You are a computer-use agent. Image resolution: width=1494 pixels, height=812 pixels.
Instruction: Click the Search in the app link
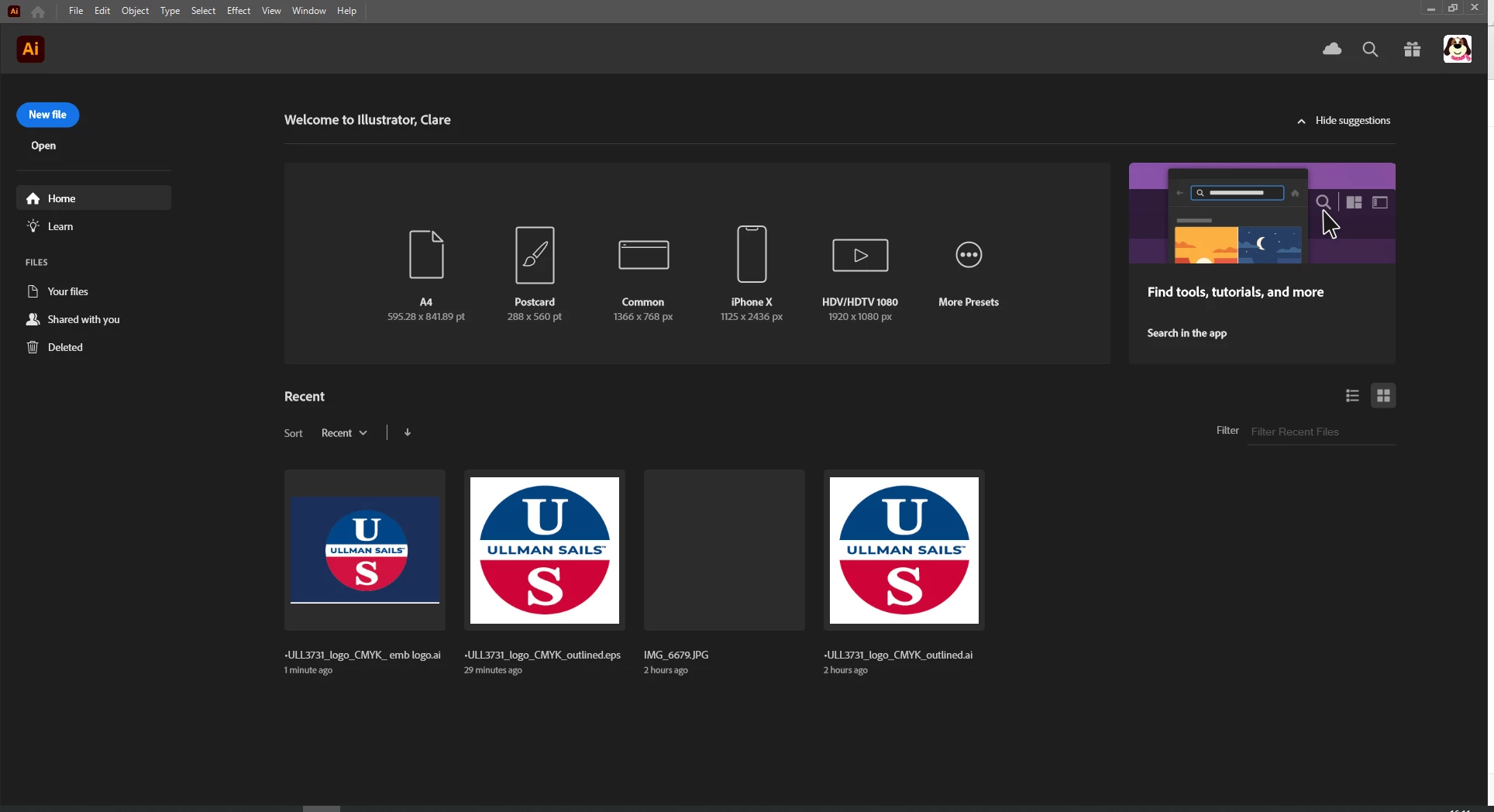1186,333
